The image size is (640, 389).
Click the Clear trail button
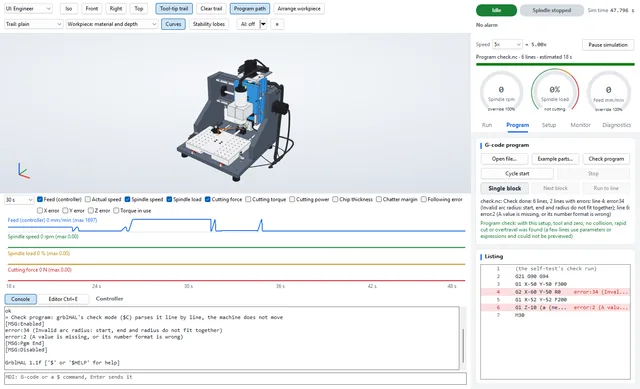(x=211, y=9)
